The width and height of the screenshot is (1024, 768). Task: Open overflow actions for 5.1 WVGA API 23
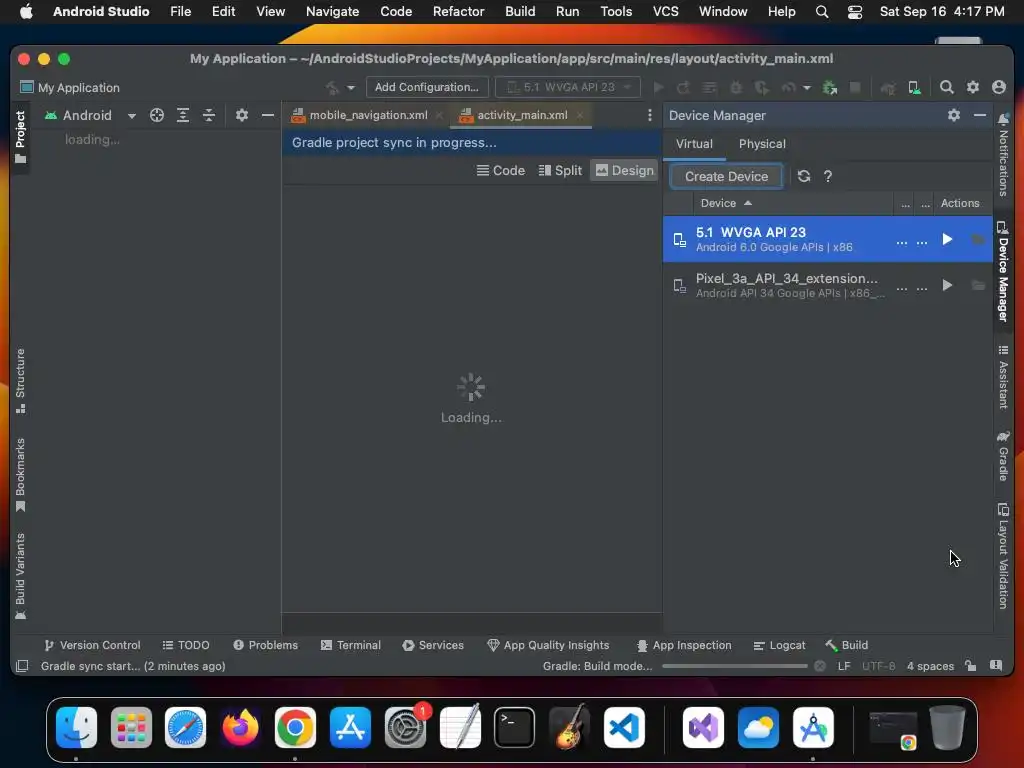[x=921, y=242]
